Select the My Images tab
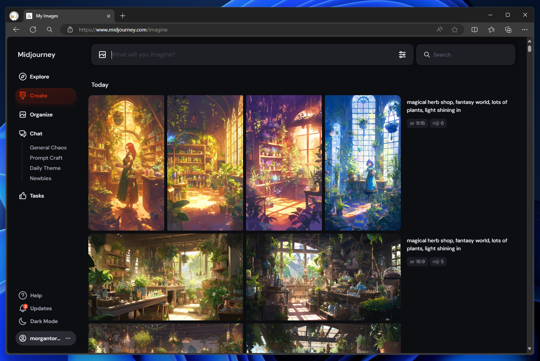This screenshot has width=540, height=361. [68, 16]
